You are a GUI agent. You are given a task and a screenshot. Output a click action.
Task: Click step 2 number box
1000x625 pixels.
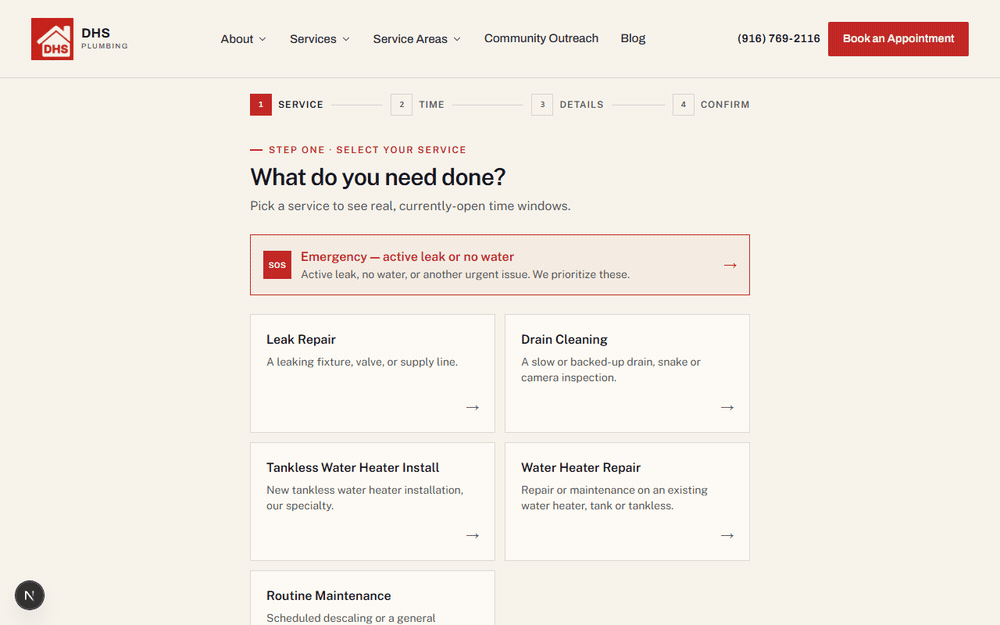401,105
